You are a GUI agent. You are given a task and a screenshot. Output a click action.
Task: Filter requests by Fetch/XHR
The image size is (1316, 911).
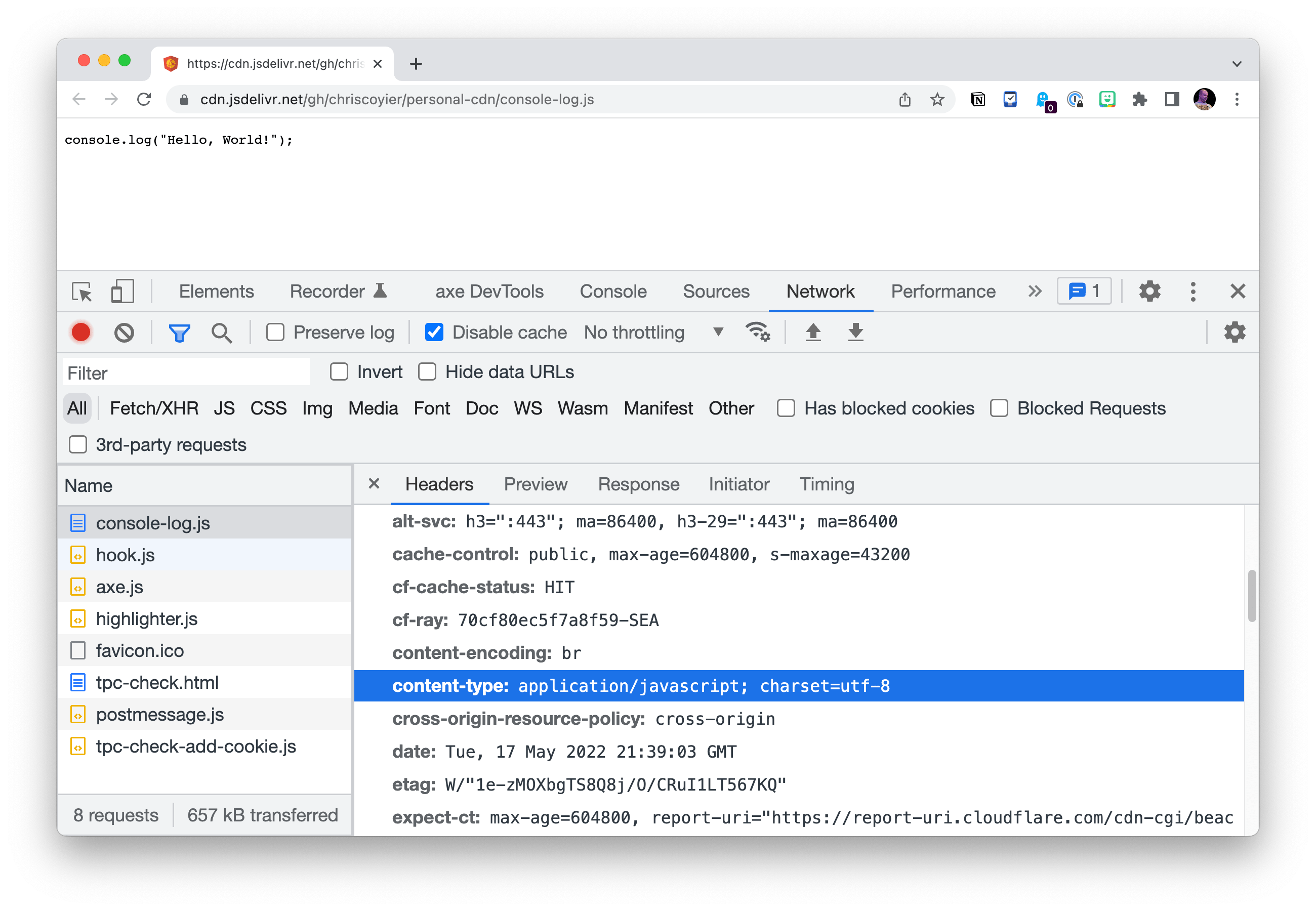[154, 409]
